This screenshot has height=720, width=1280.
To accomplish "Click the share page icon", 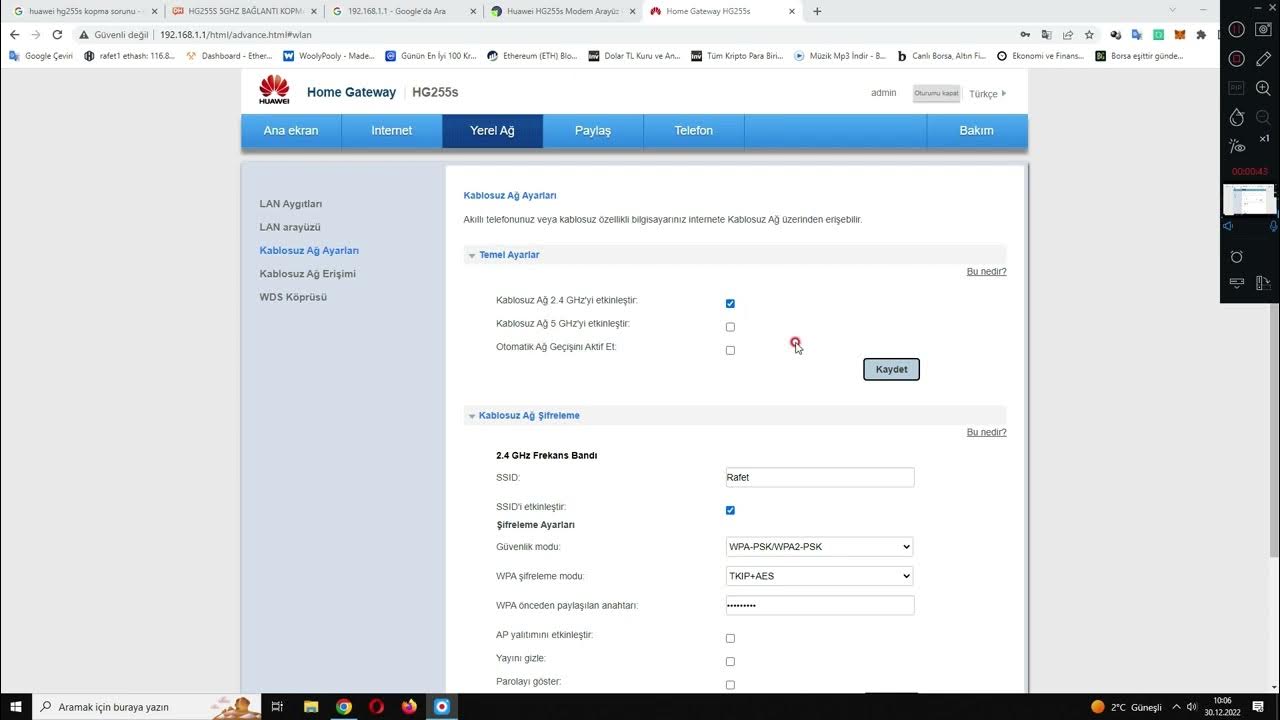I will [x=1068, y=34].
